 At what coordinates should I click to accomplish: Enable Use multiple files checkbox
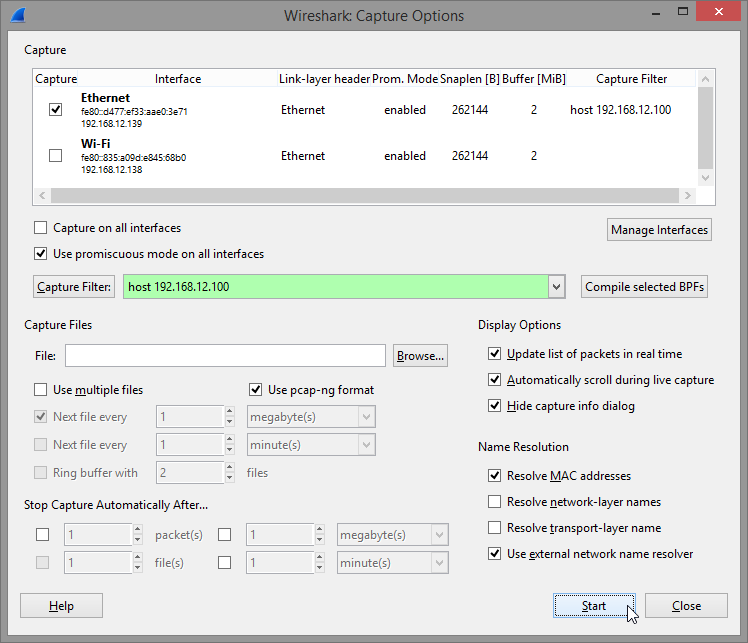[41, 390]
